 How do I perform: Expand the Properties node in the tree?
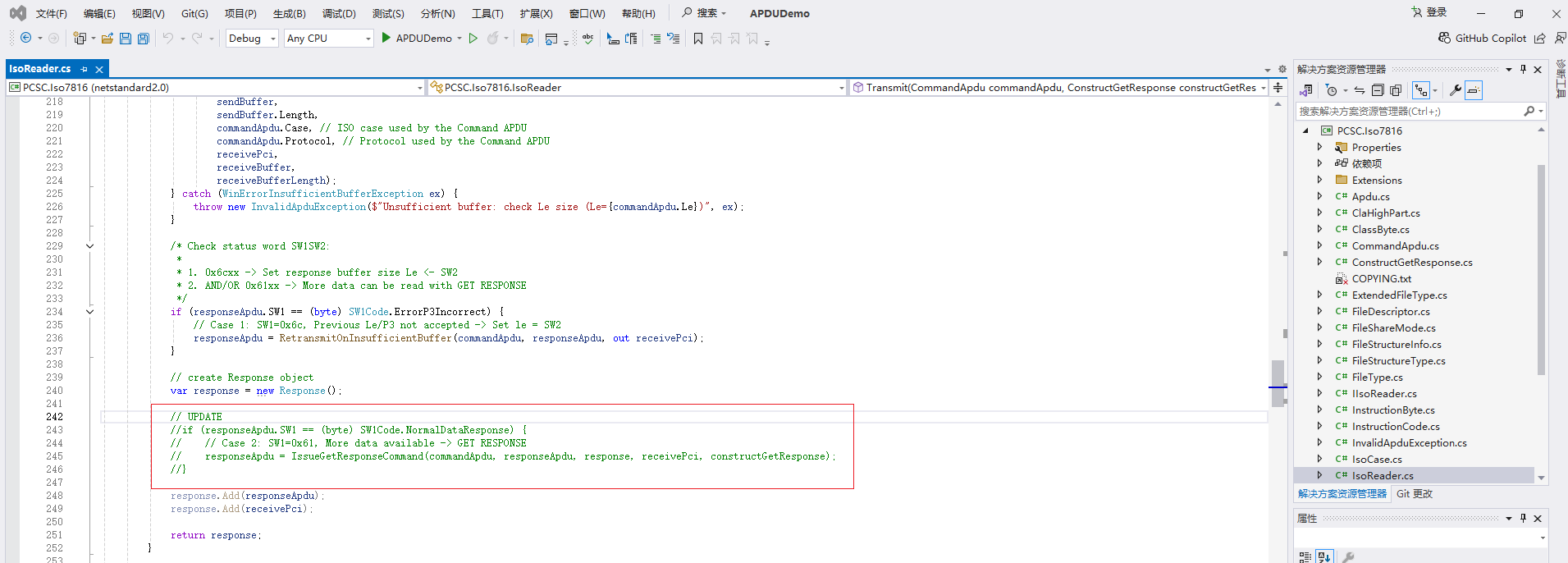point(1319,147)
